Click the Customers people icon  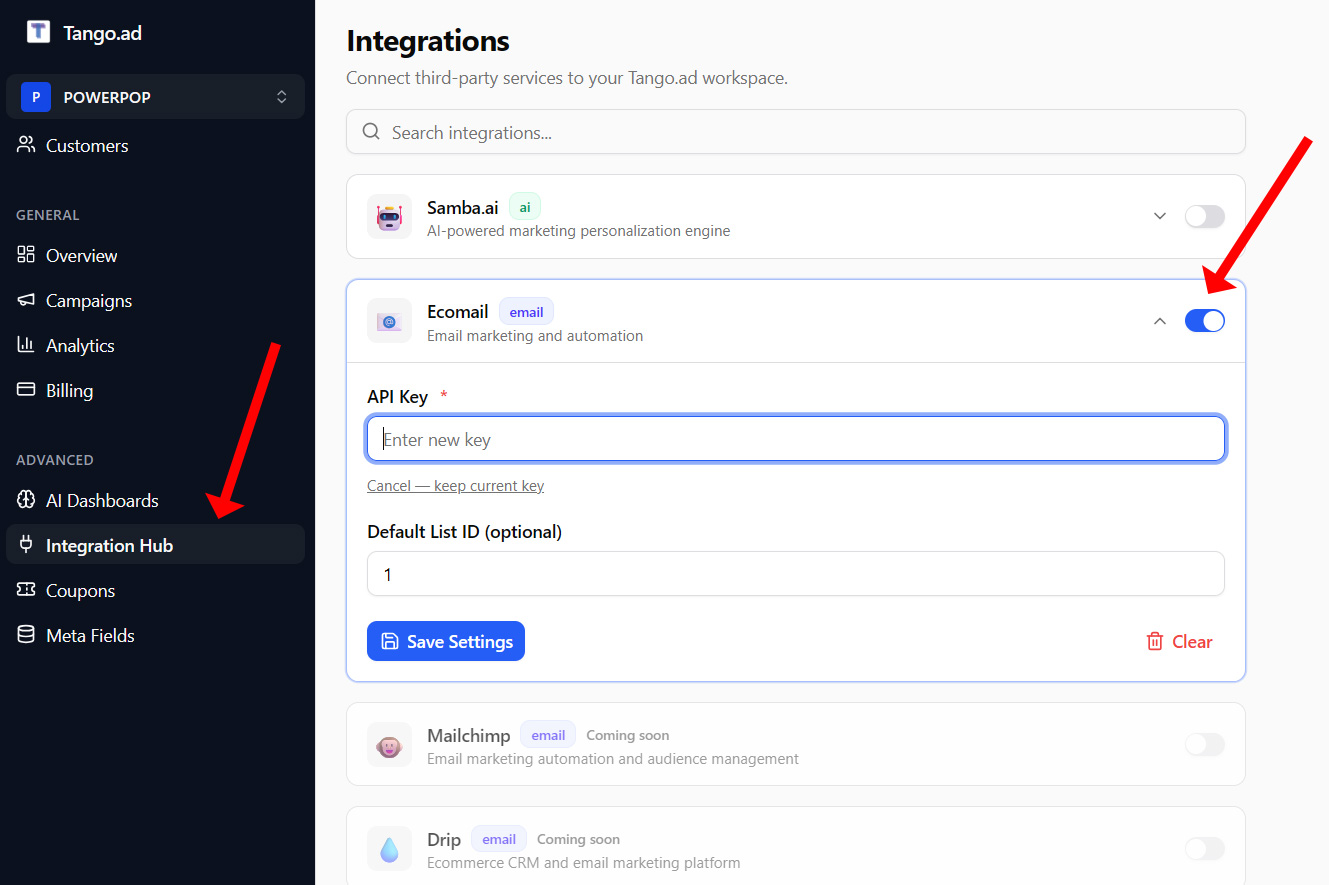coord(26,145)
